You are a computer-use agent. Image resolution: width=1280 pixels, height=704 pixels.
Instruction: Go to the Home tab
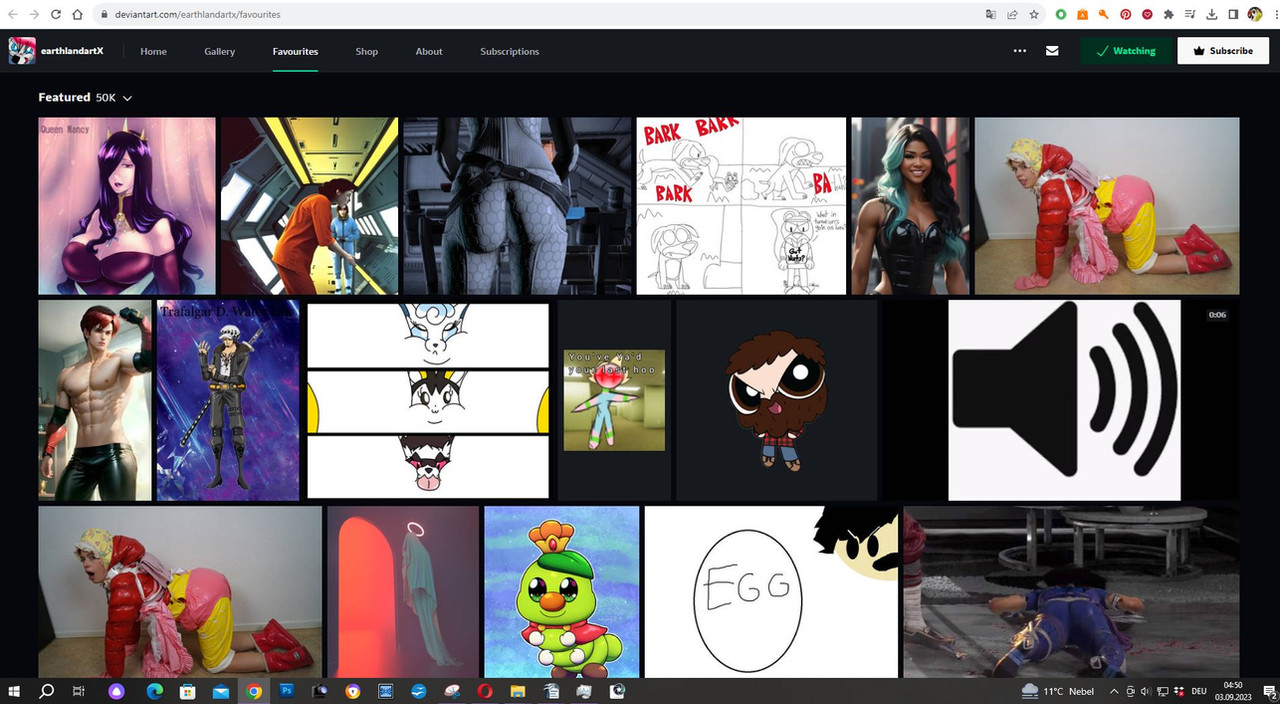pos(153,51)
